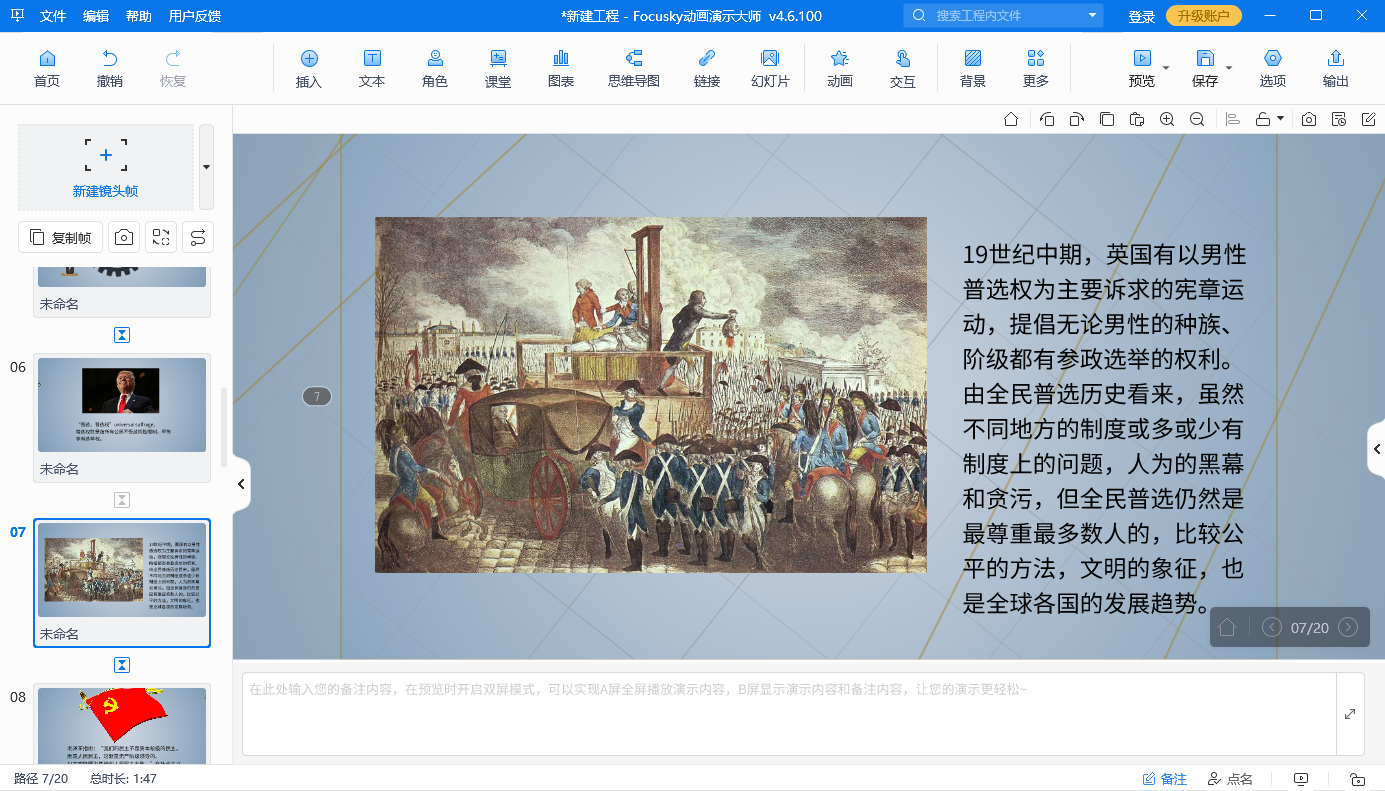Click the transition hourglass icon below frame 07
The width and height of the screenshot is (1385, 791).
point(122,665)
